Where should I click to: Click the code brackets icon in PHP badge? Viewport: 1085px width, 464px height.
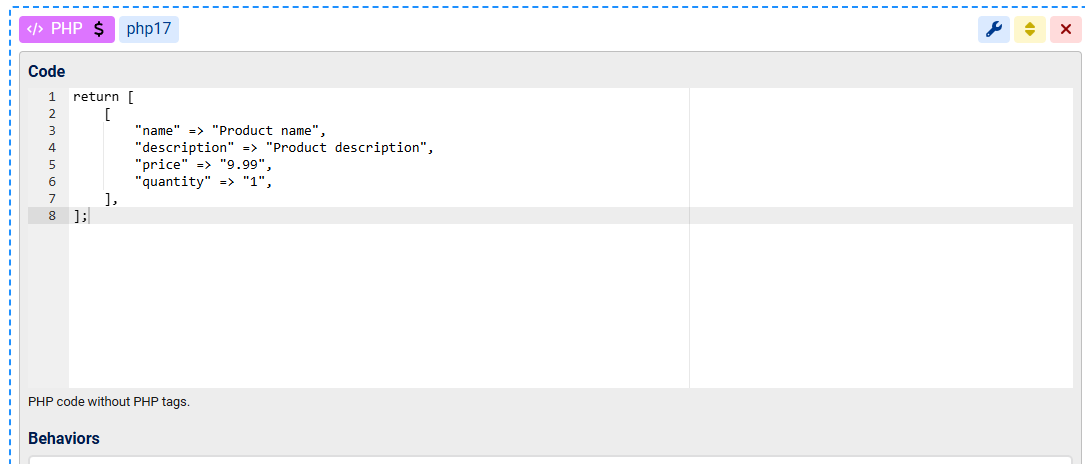(x=35, y=29)
